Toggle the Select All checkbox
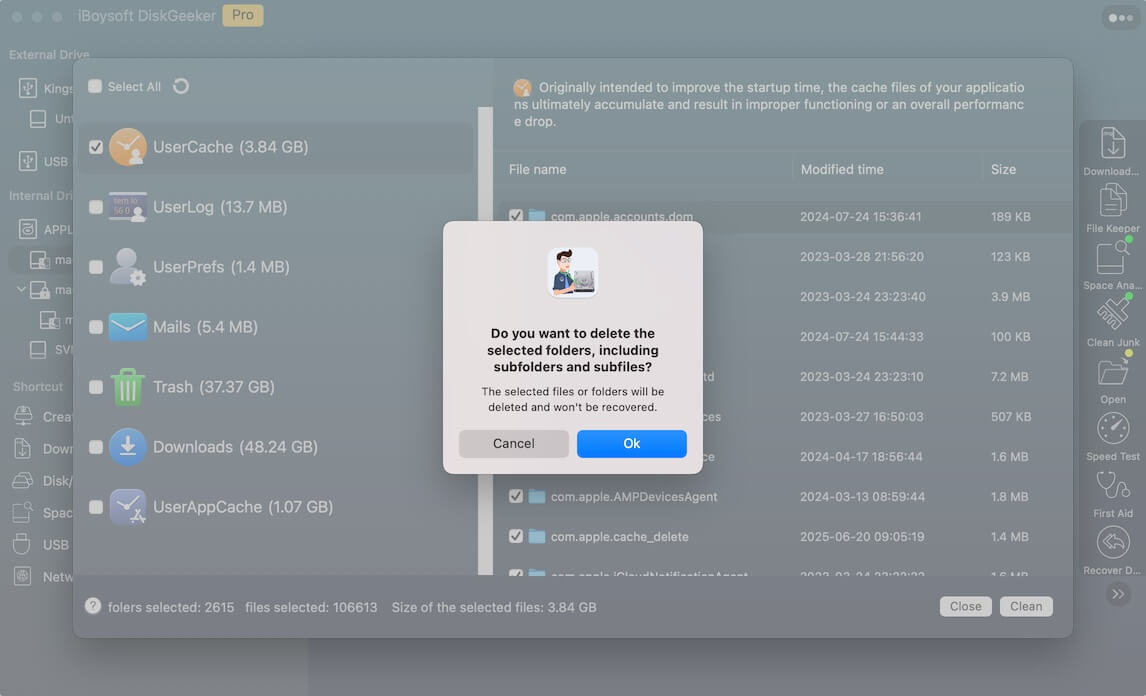 (95, 86)
